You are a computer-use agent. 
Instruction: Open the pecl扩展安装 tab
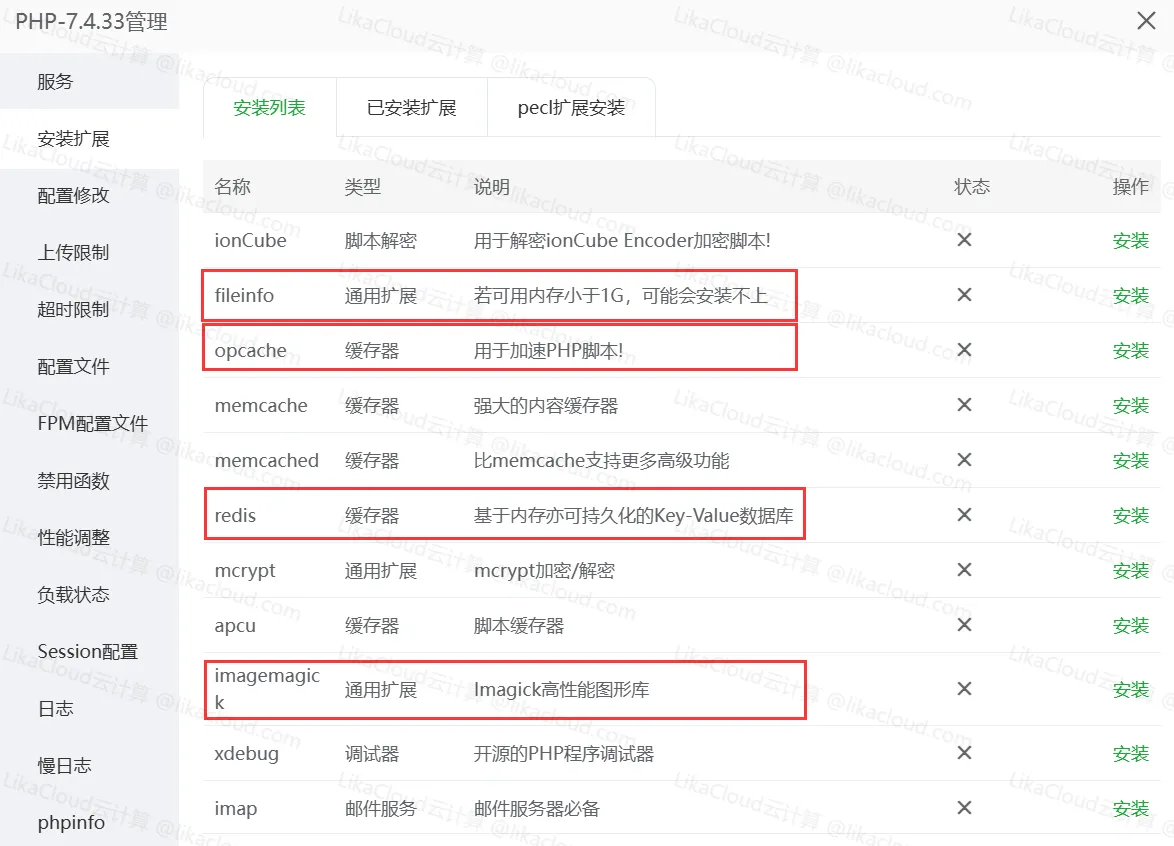(571, 107)
